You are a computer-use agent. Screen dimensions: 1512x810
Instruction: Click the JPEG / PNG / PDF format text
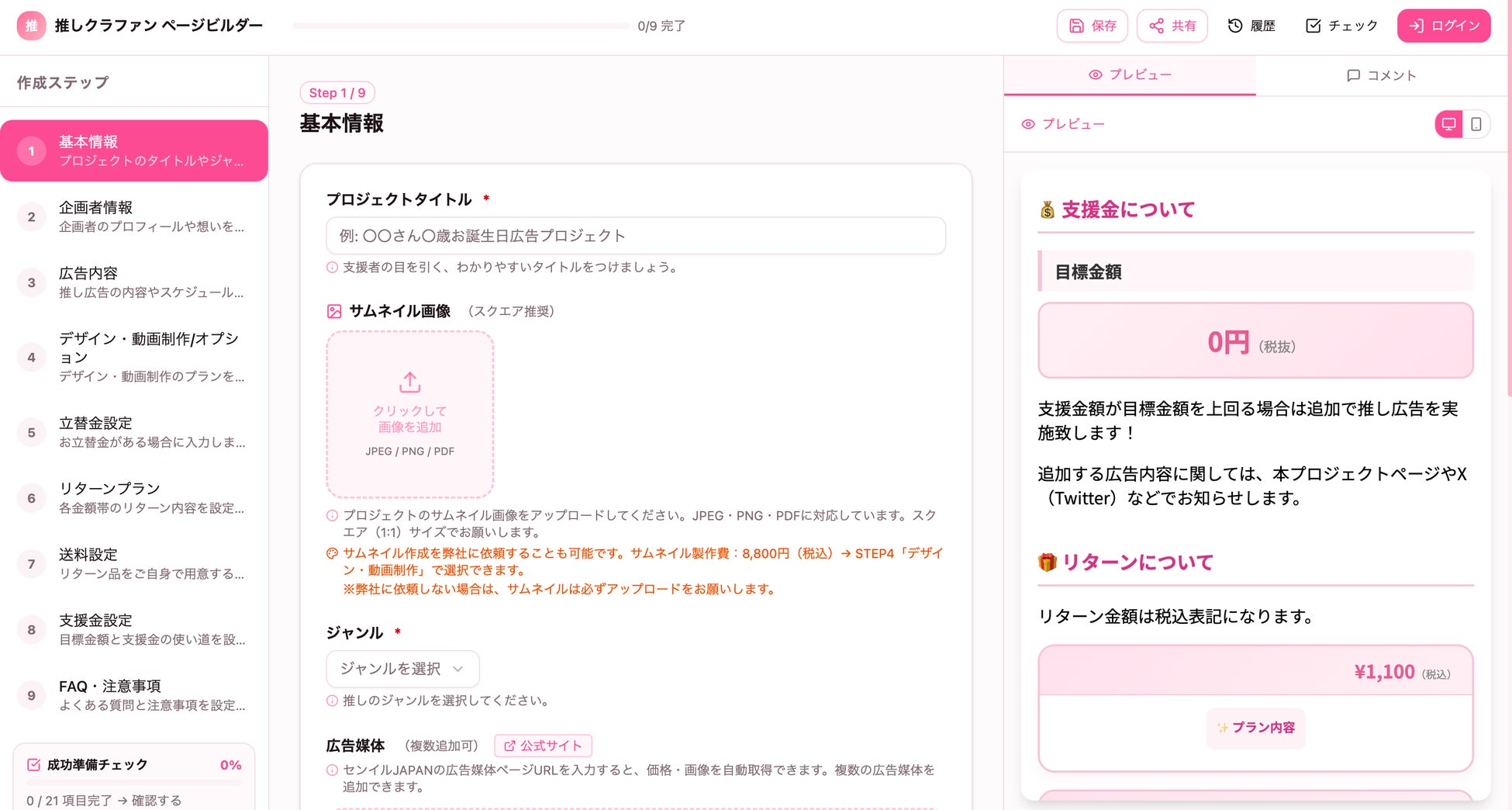[409, 452]
